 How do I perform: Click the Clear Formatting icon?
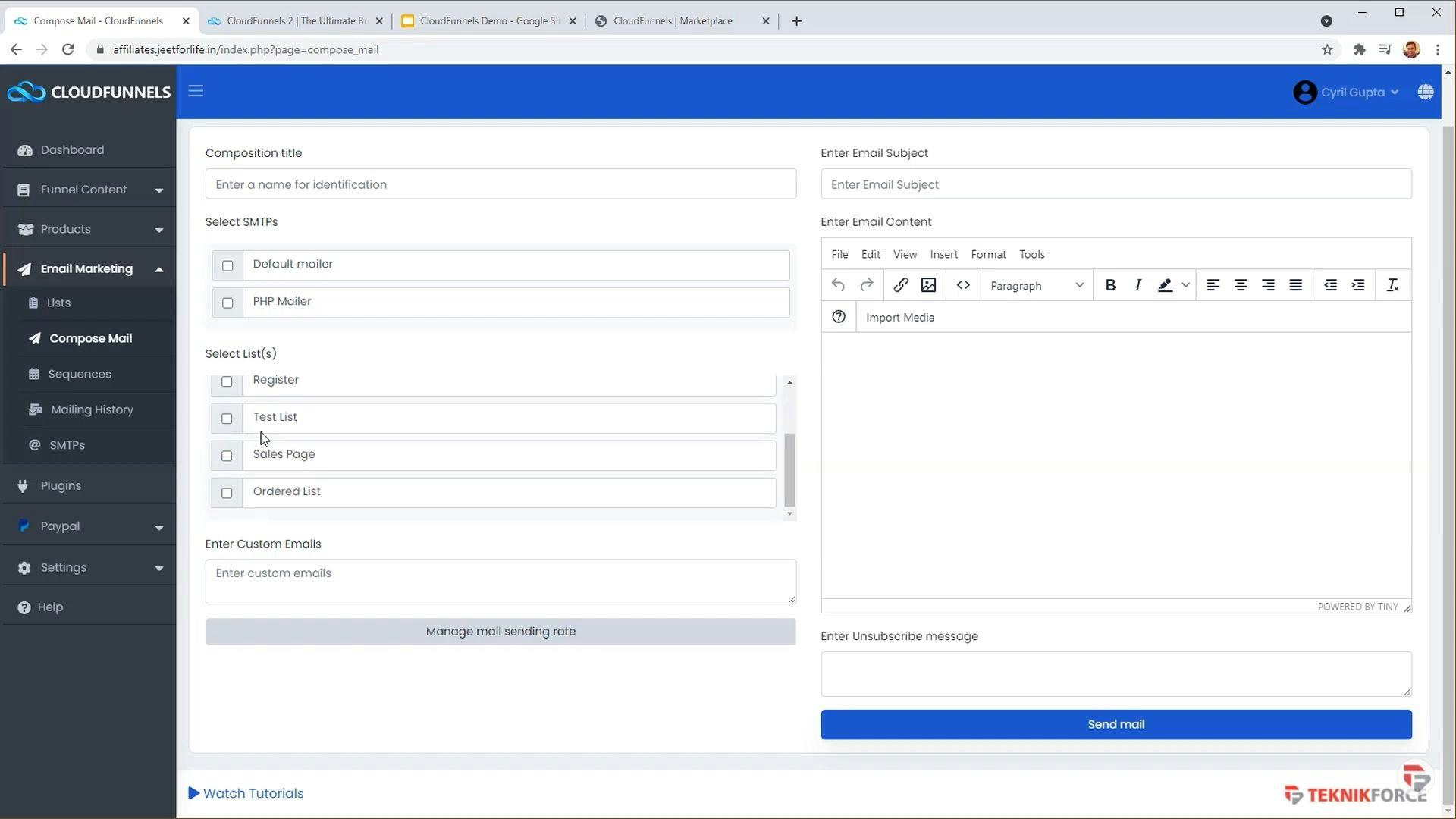tap(1392, 285)
